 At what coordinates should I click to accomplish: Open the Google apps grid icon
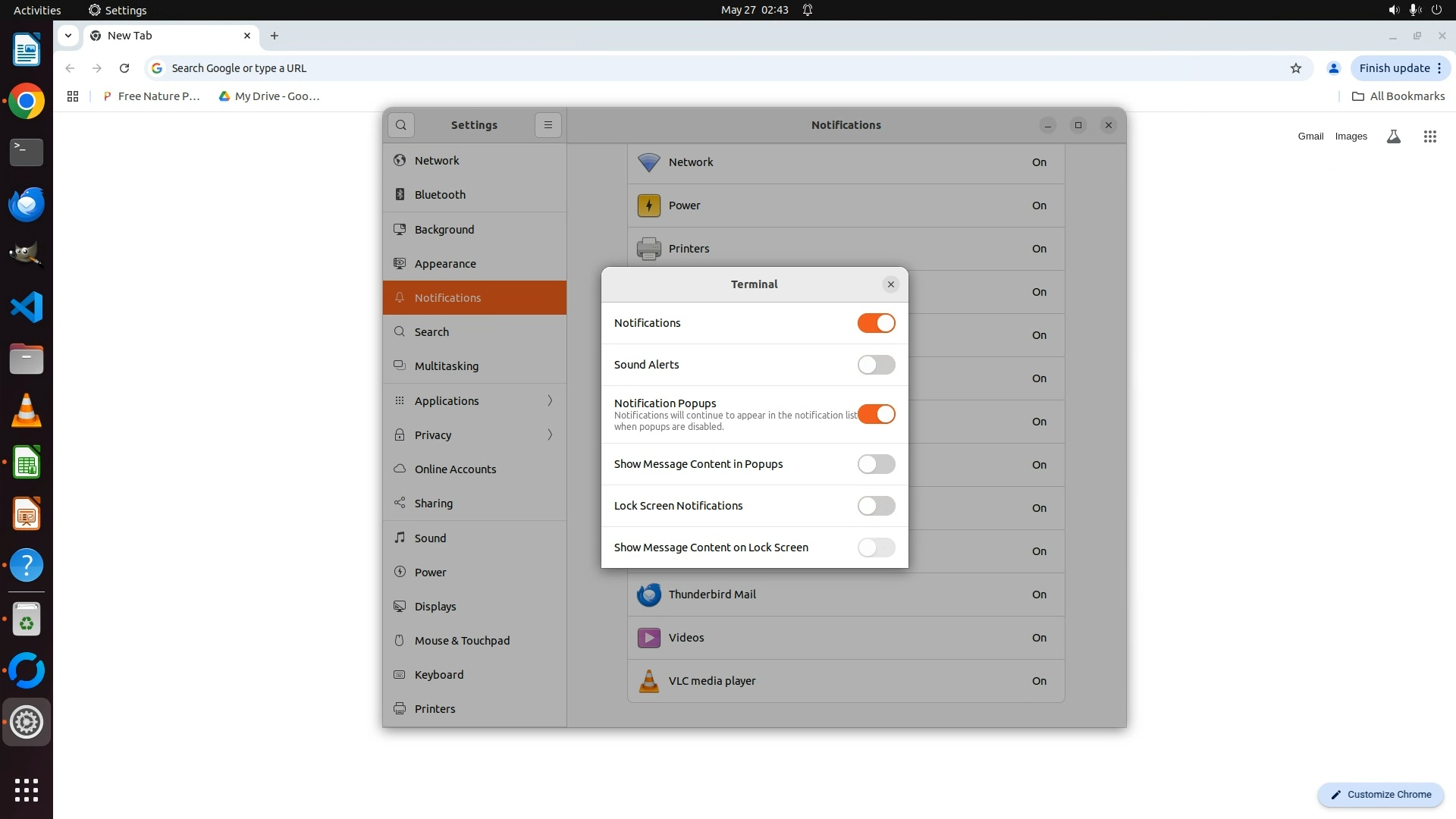[1429, 136]
